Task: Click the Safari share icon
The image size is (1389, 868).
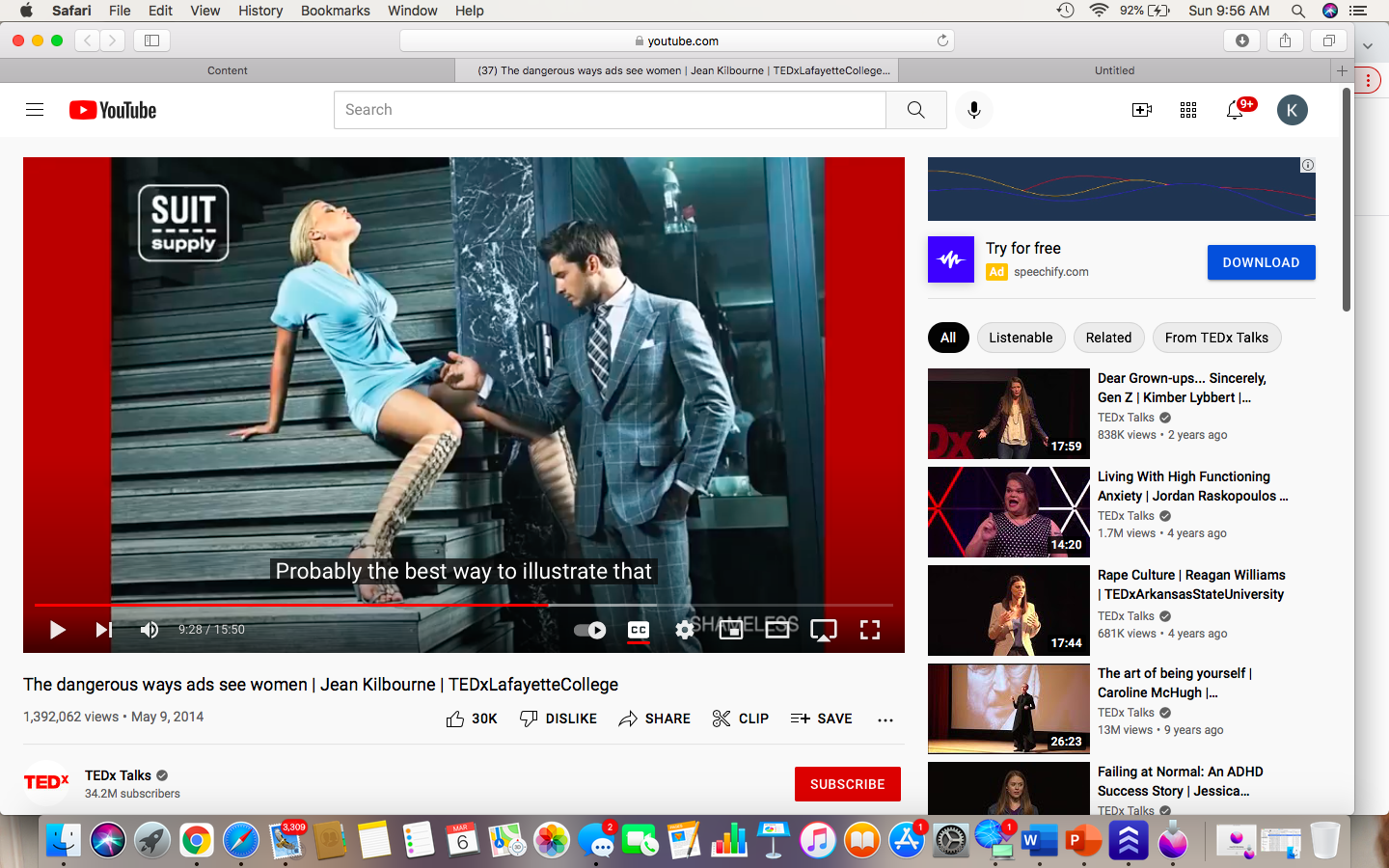Action: [x=1285, y=41]
